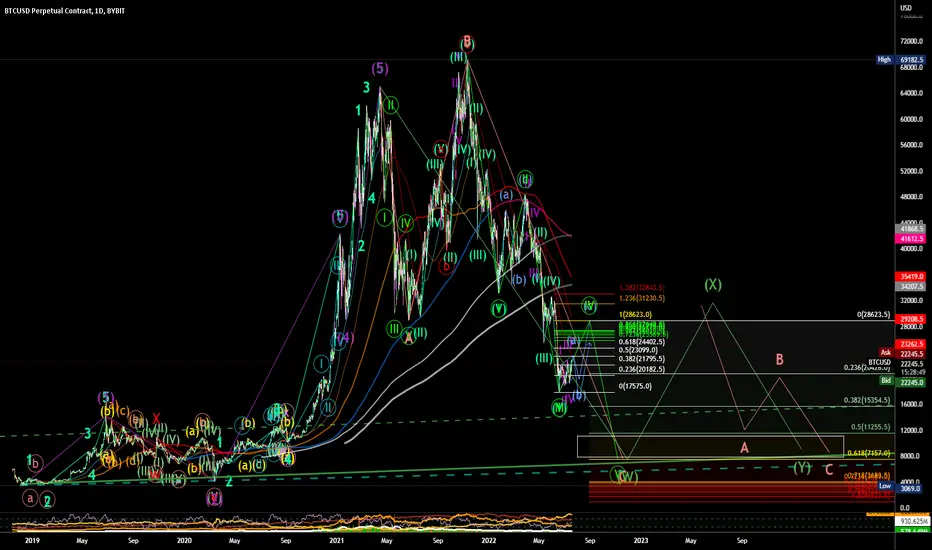
Task: Click 12000.0 on the price axis
Action: tap(912, 430)
